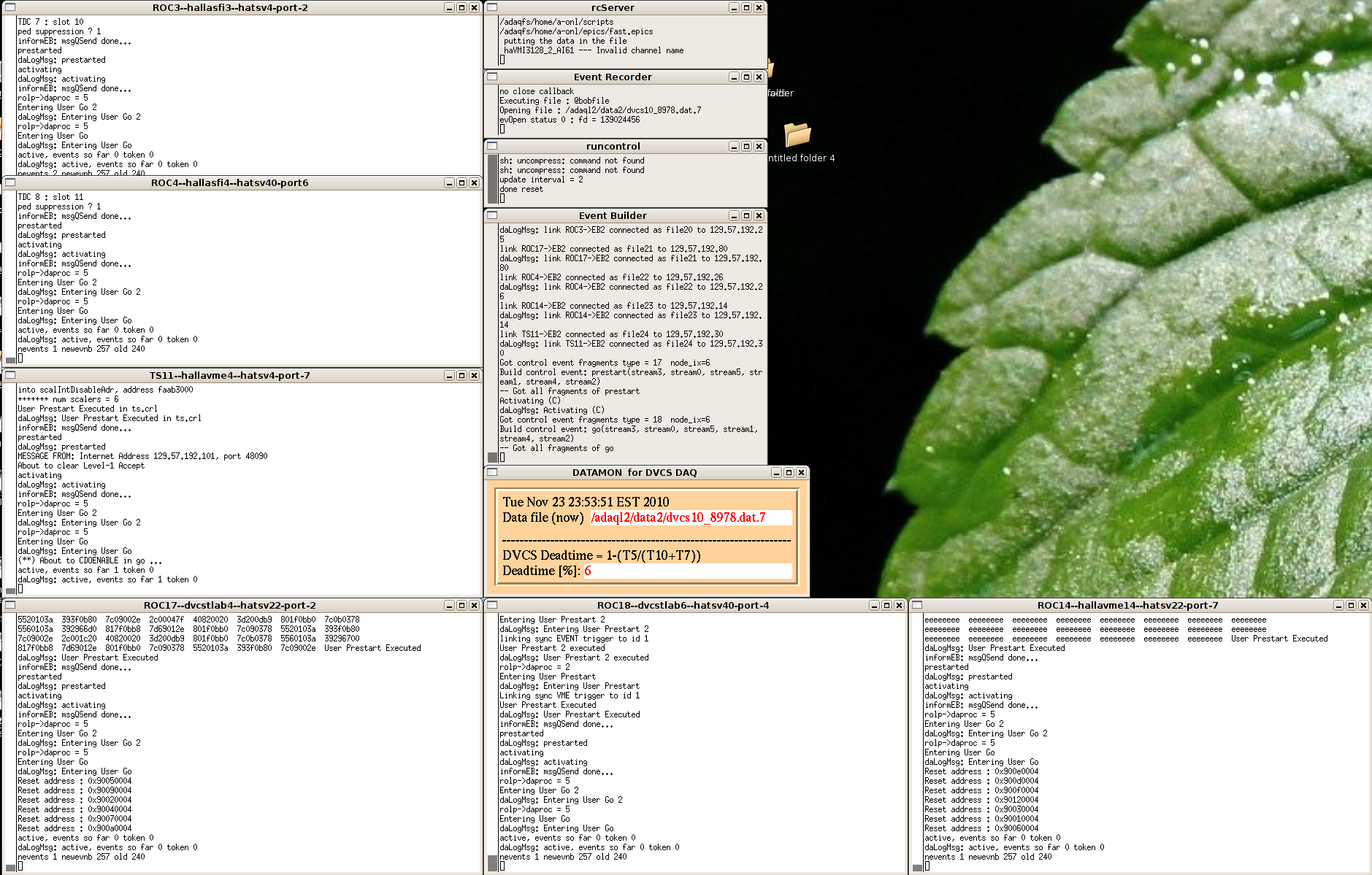Maximize the DATAMON for DVCS DAQ window

pyautogui.click(x=789, y=472)
